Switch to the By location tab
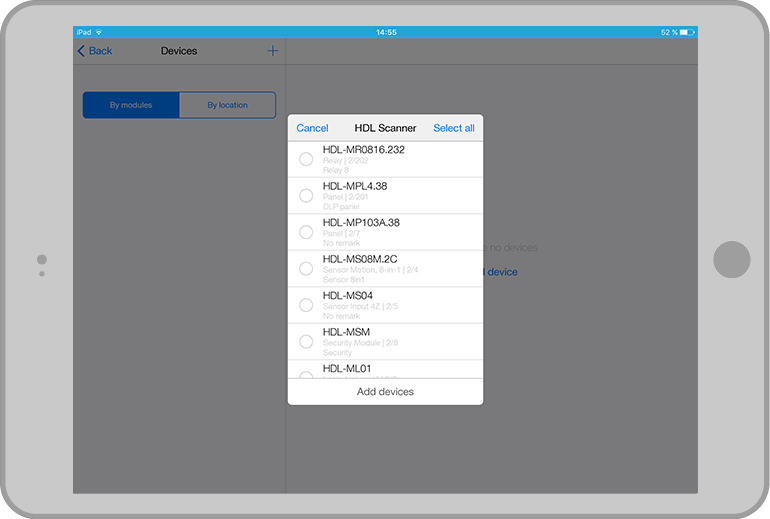Viewport: 770px width, 519px height. pyautogui.click(x=227, y=105)
